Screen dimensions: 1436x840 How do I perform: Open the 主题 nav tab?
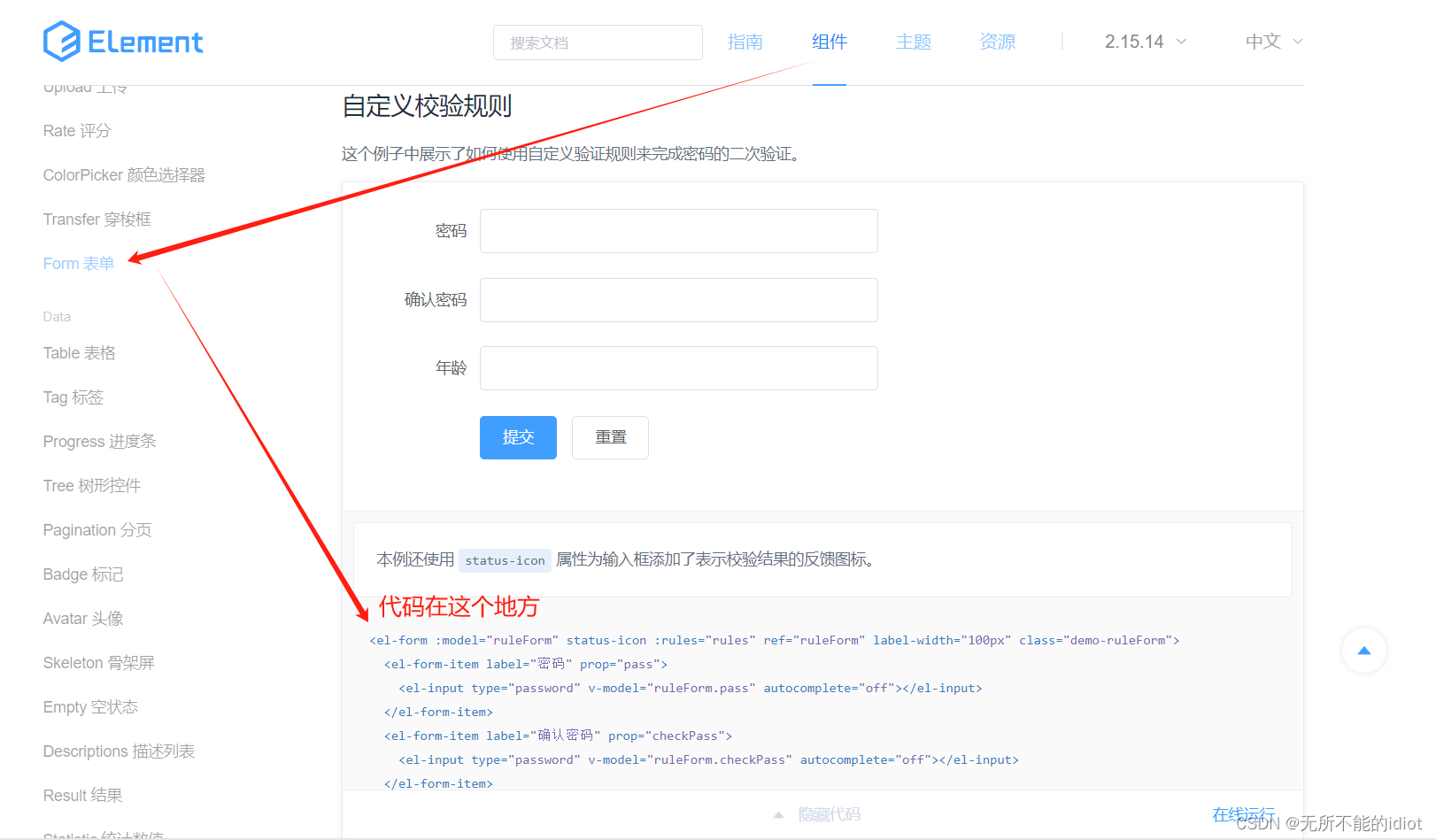coord(914,42)
